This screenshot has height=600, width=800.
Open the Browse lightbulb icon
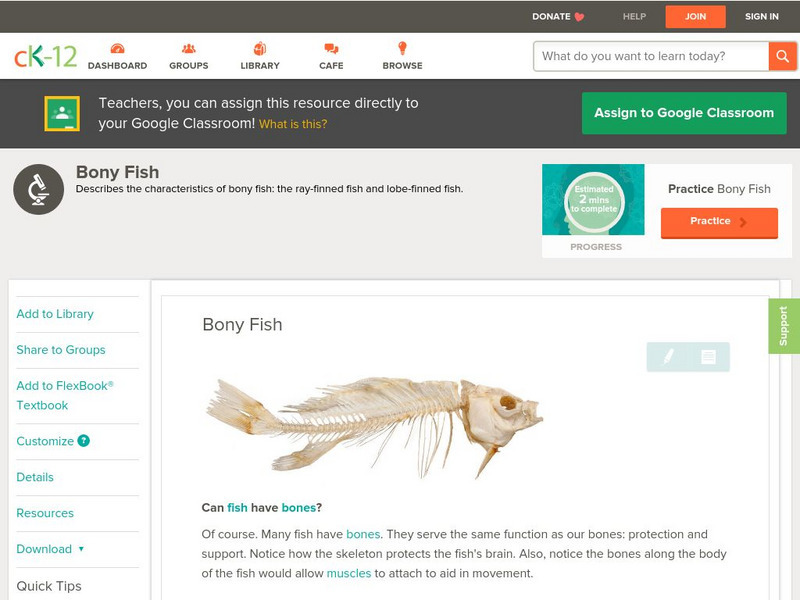click(x=402, y=49)
